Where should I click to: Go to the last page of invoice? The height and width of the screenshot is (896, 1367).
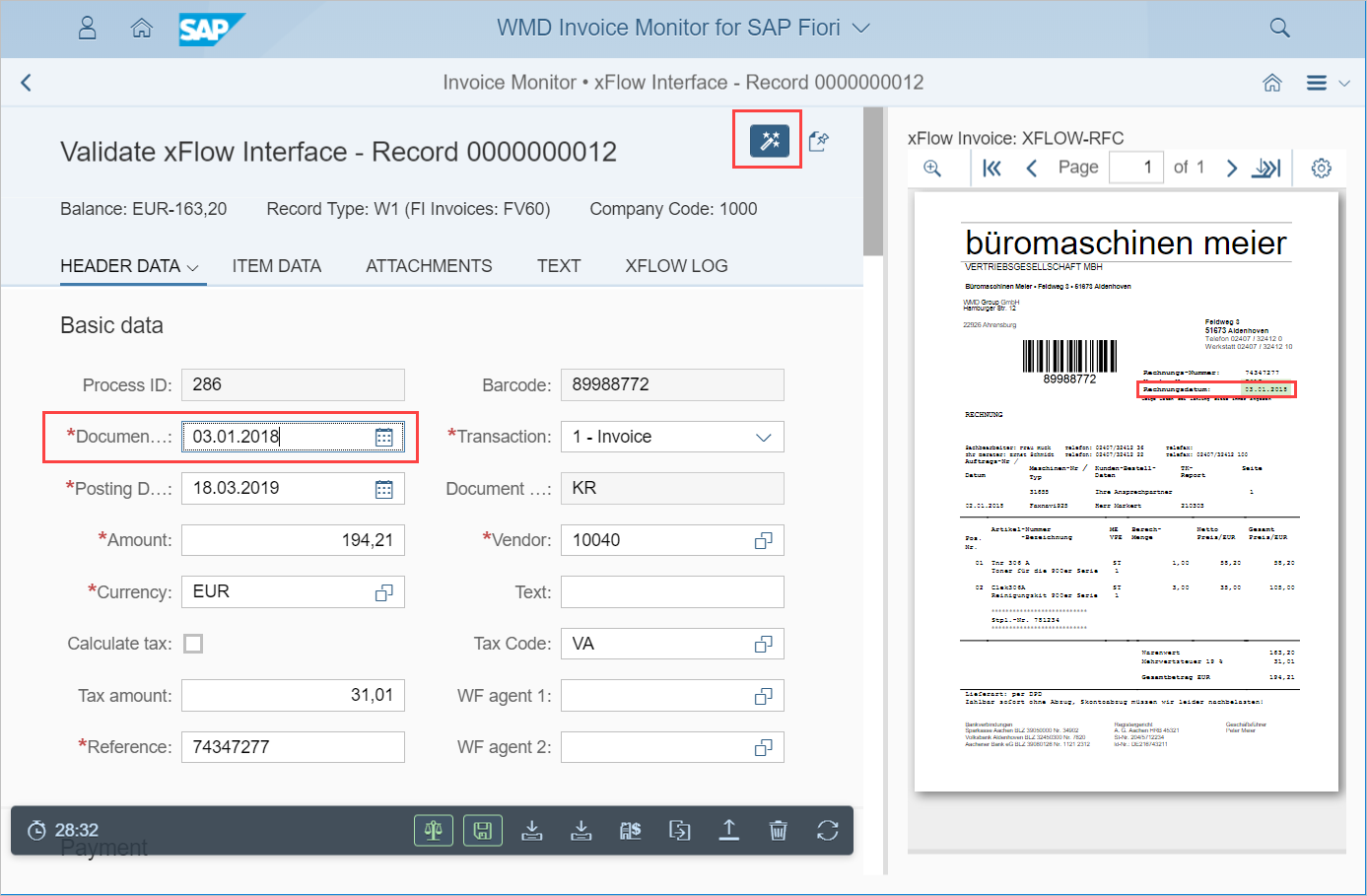pyautogui.click(x=1266, y=169)
